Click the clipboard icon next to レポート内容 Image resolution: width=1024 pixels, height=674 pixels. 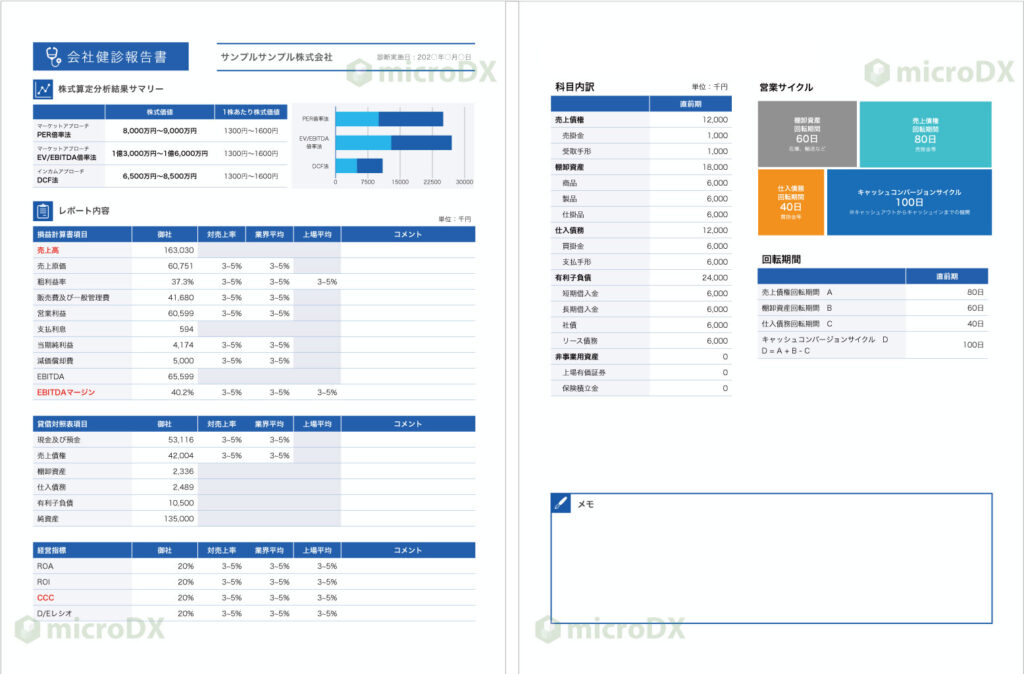coord(43,211)
